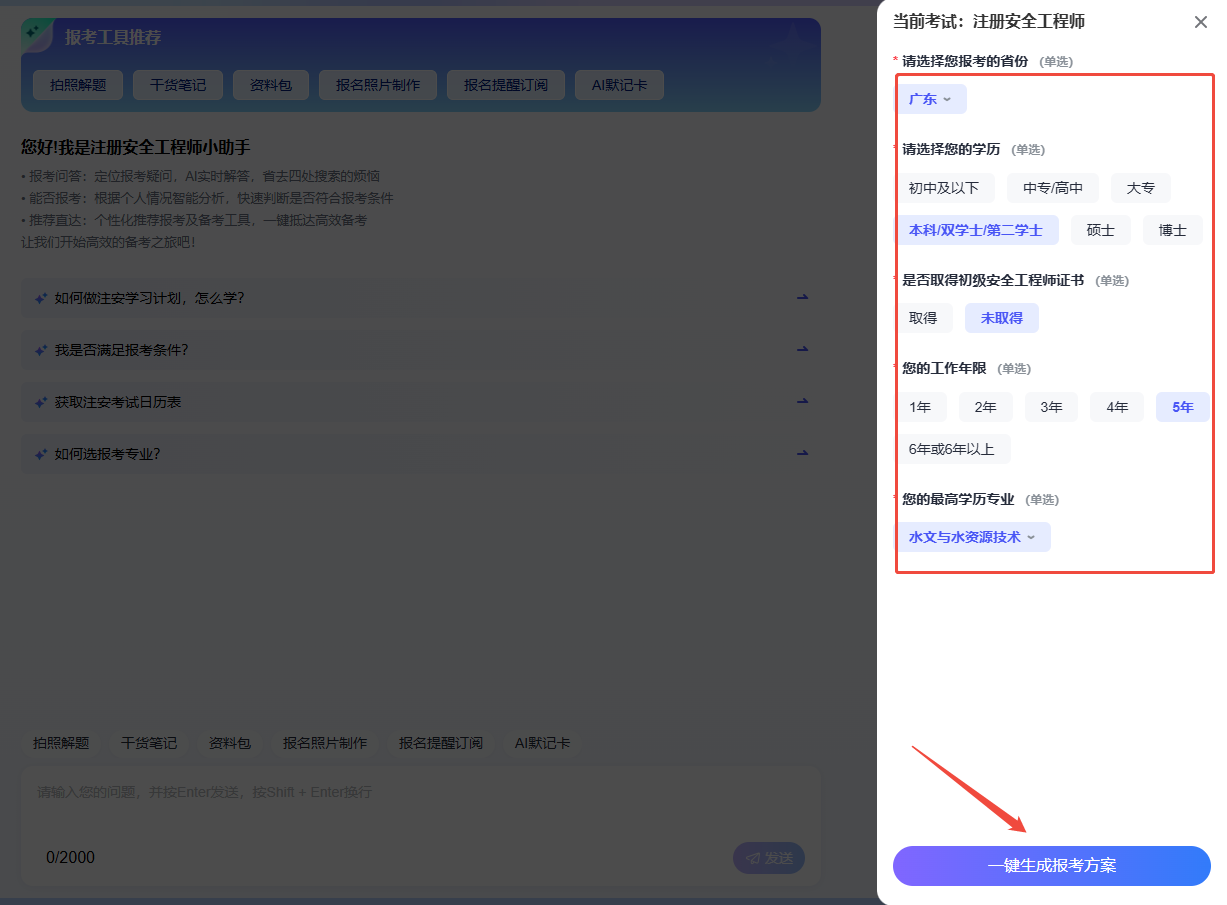Click arrow icon beside 获取注安考试日历表
The width and height of the screenshot is (1227, 905).
[801, 402]
